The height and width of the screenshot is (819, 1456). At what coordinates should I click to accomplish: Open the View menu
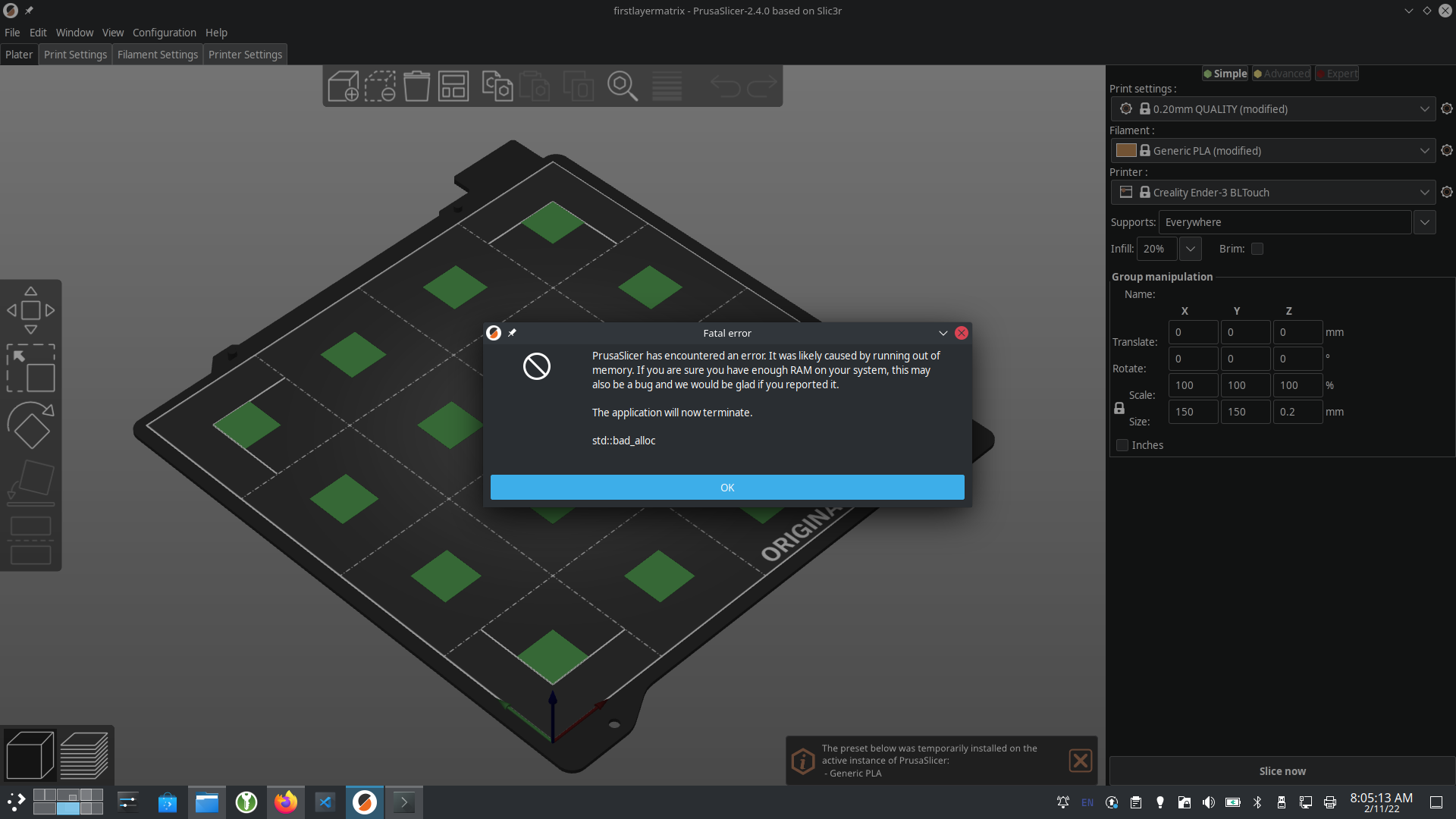click(113, 33)
